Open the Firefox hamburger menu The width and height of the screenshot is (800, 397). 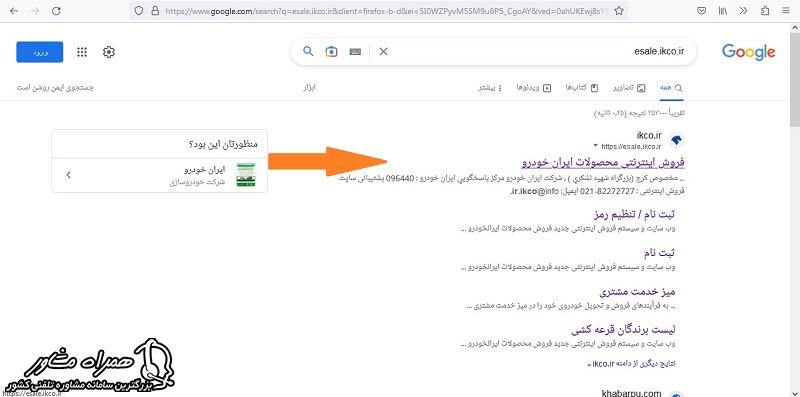point(785,11)
